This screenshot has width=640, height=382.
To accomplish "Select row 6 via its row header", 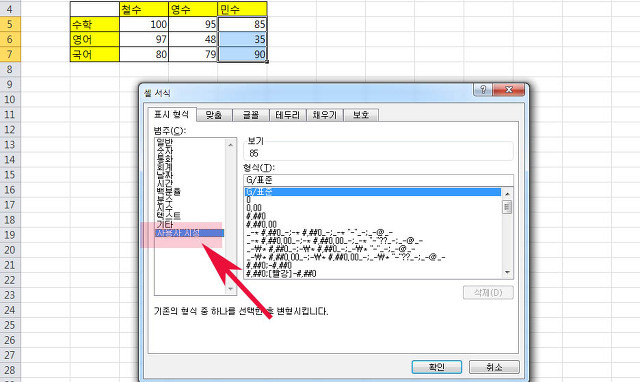I will pos(10,40).
